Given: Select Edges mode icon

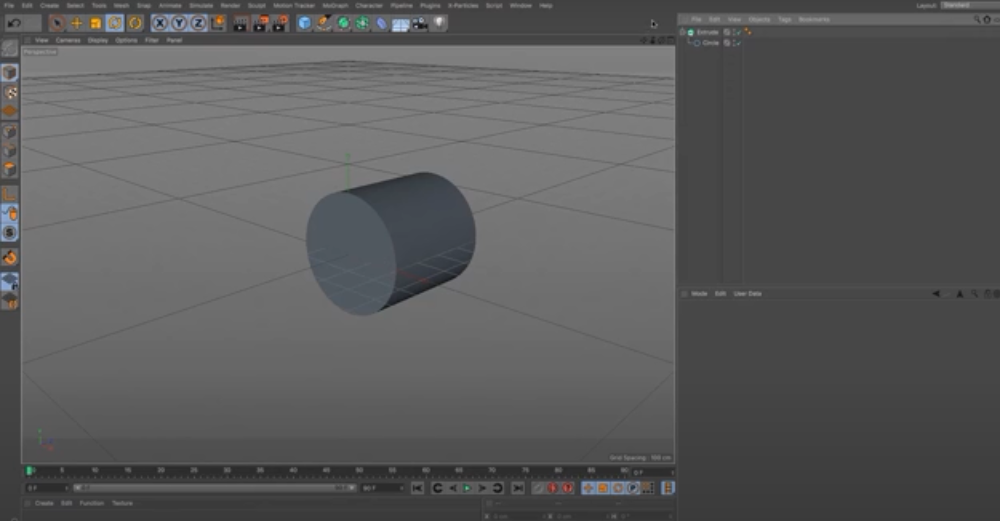Looking at the screenshot, I should [x=10, y=150].
